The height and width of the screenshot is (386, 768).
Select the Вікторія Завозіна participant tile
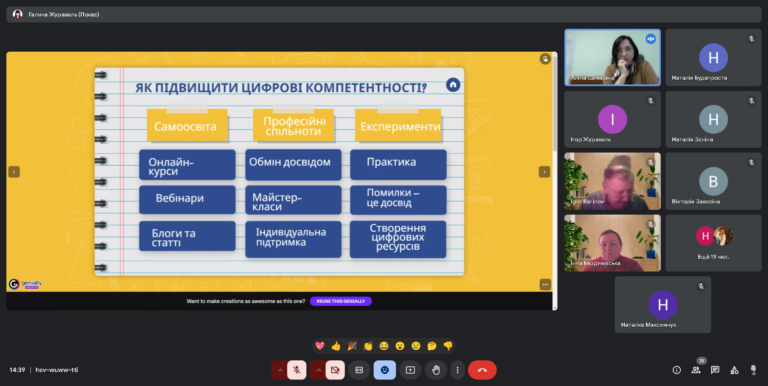pos(713,181)
